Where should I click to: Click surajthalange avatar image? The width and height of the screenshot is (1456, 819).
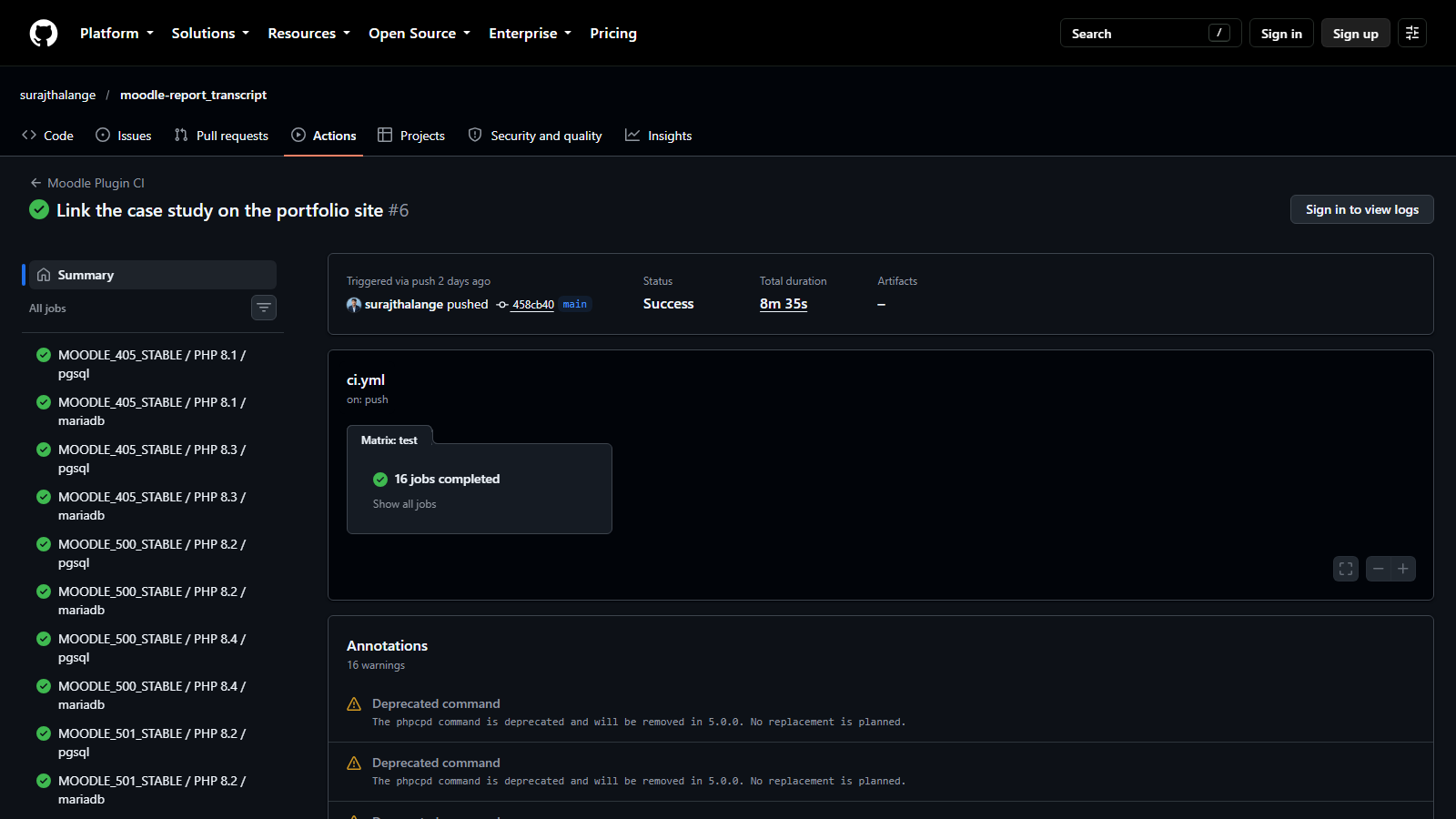[x=354, y=305]
